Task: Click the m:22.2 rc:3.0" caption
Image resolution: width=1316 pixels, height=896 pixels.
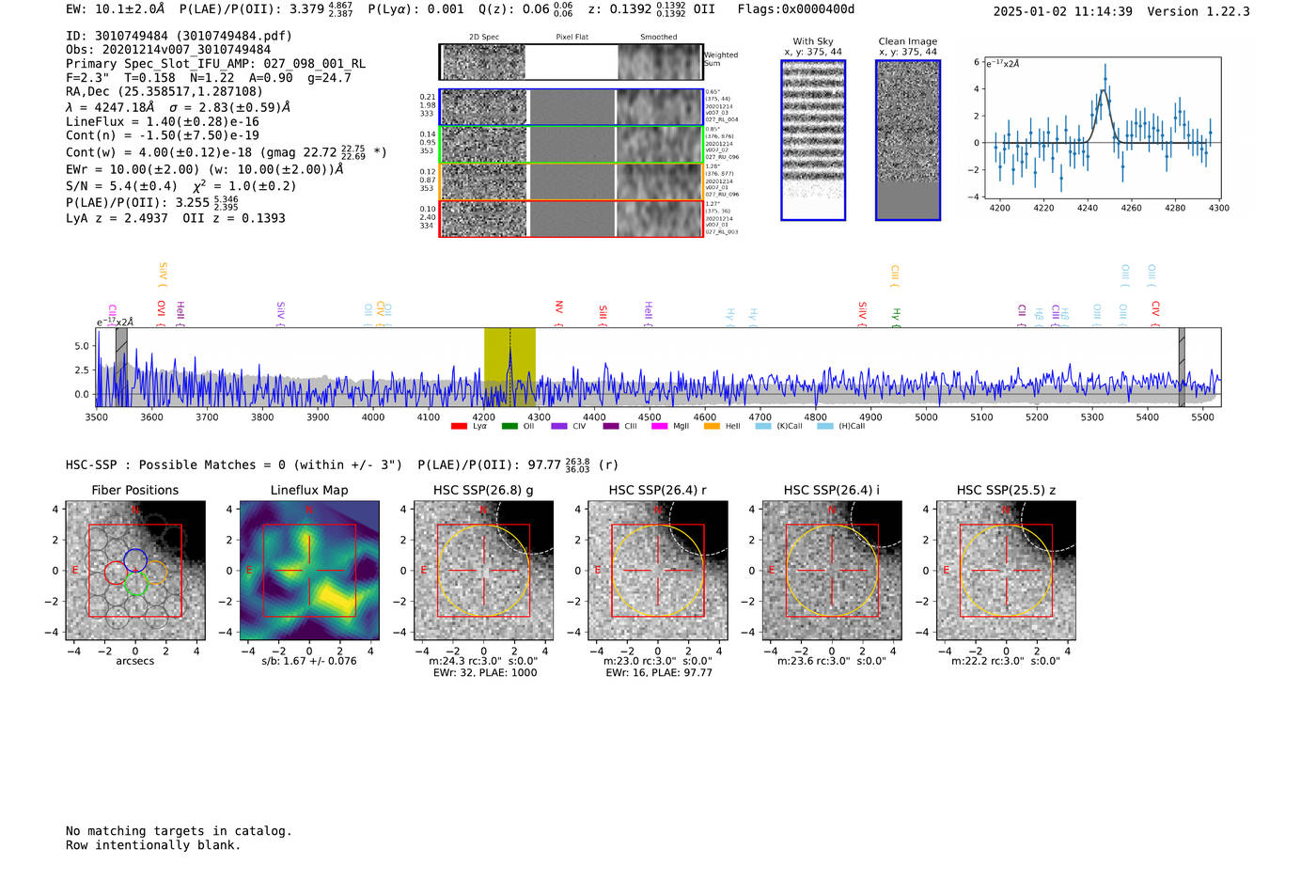Action: 1006,662
